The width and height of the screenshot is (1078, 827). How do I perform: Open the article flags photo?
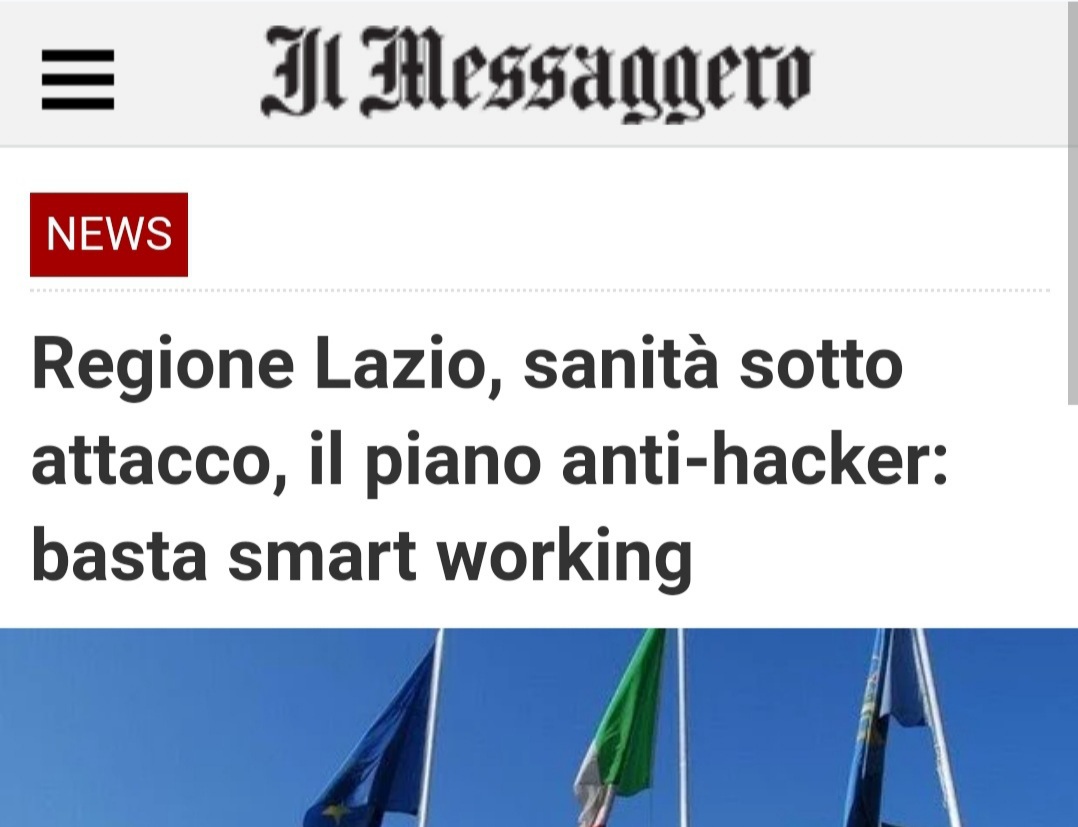tap(539, 727)
